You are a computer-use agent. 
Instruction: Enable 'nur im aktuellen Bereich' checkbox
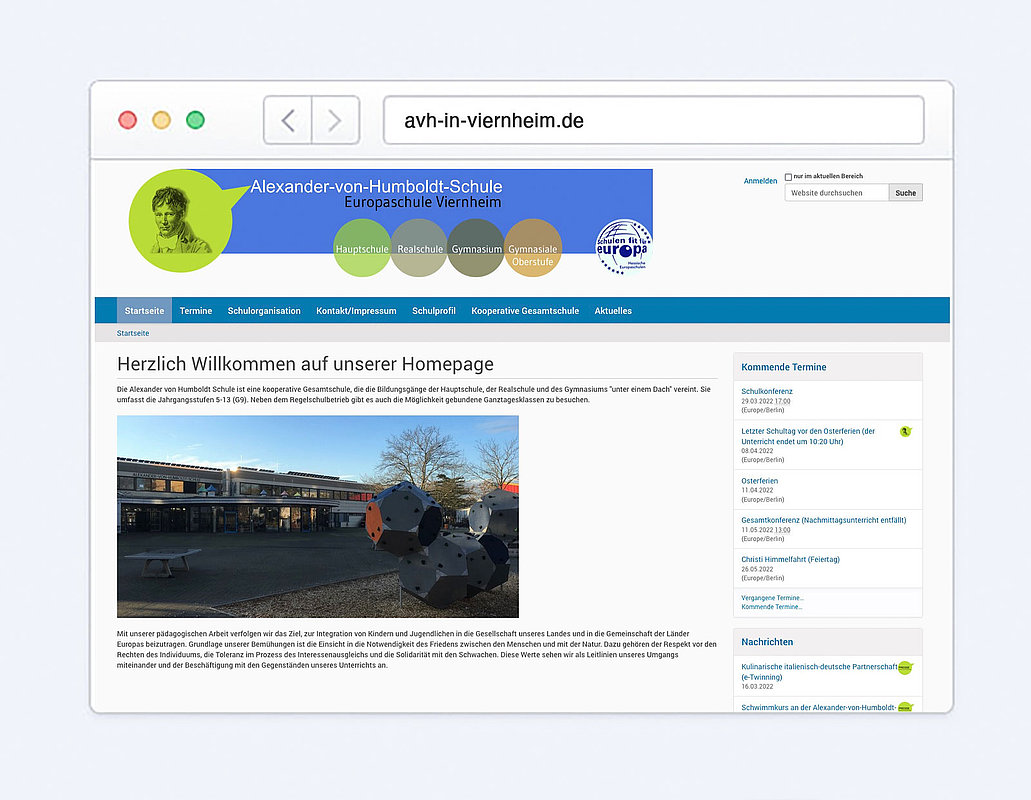[x=788, y=177]
